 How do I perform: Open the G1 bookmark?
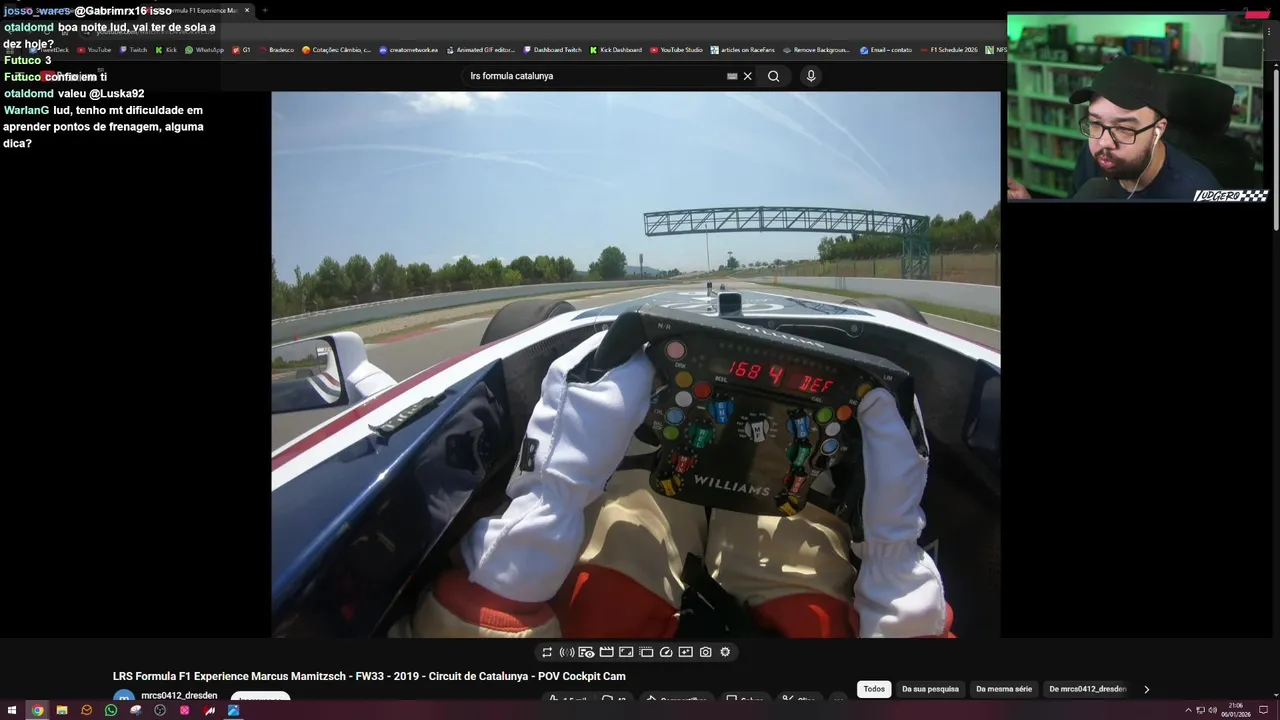click(x=241, y=50)
